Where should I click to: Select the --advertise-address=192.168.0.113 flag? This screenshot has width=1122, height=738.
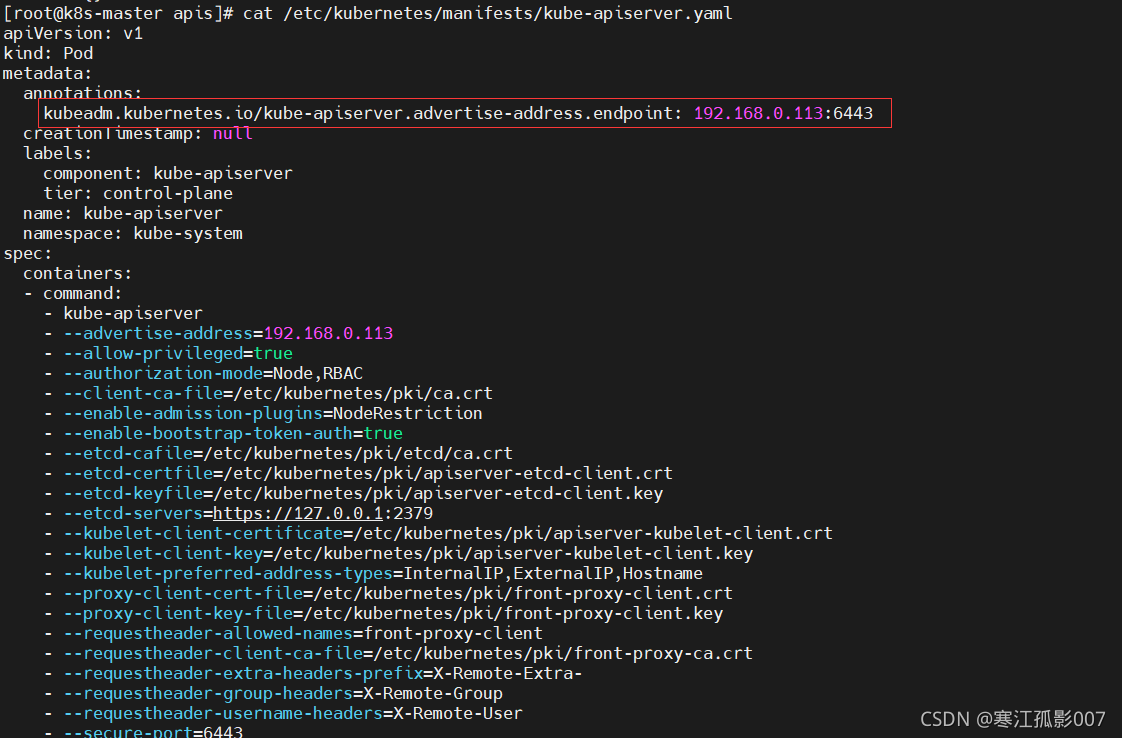[x=218, y=334]
